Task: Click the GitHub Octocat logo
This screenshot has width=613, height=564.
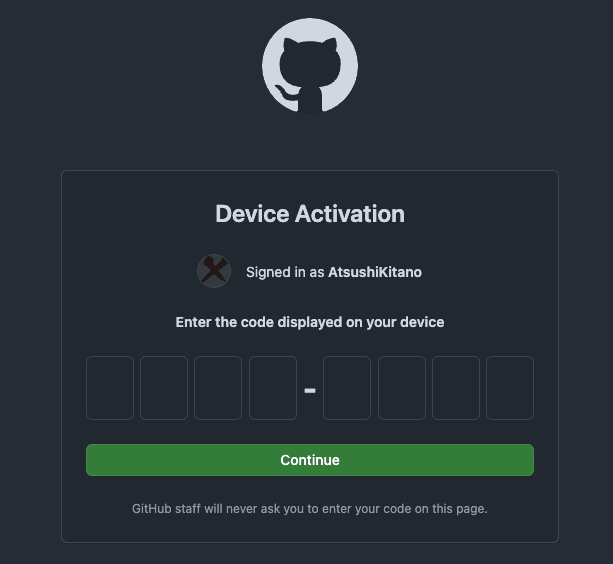Action: click(310, 66)
